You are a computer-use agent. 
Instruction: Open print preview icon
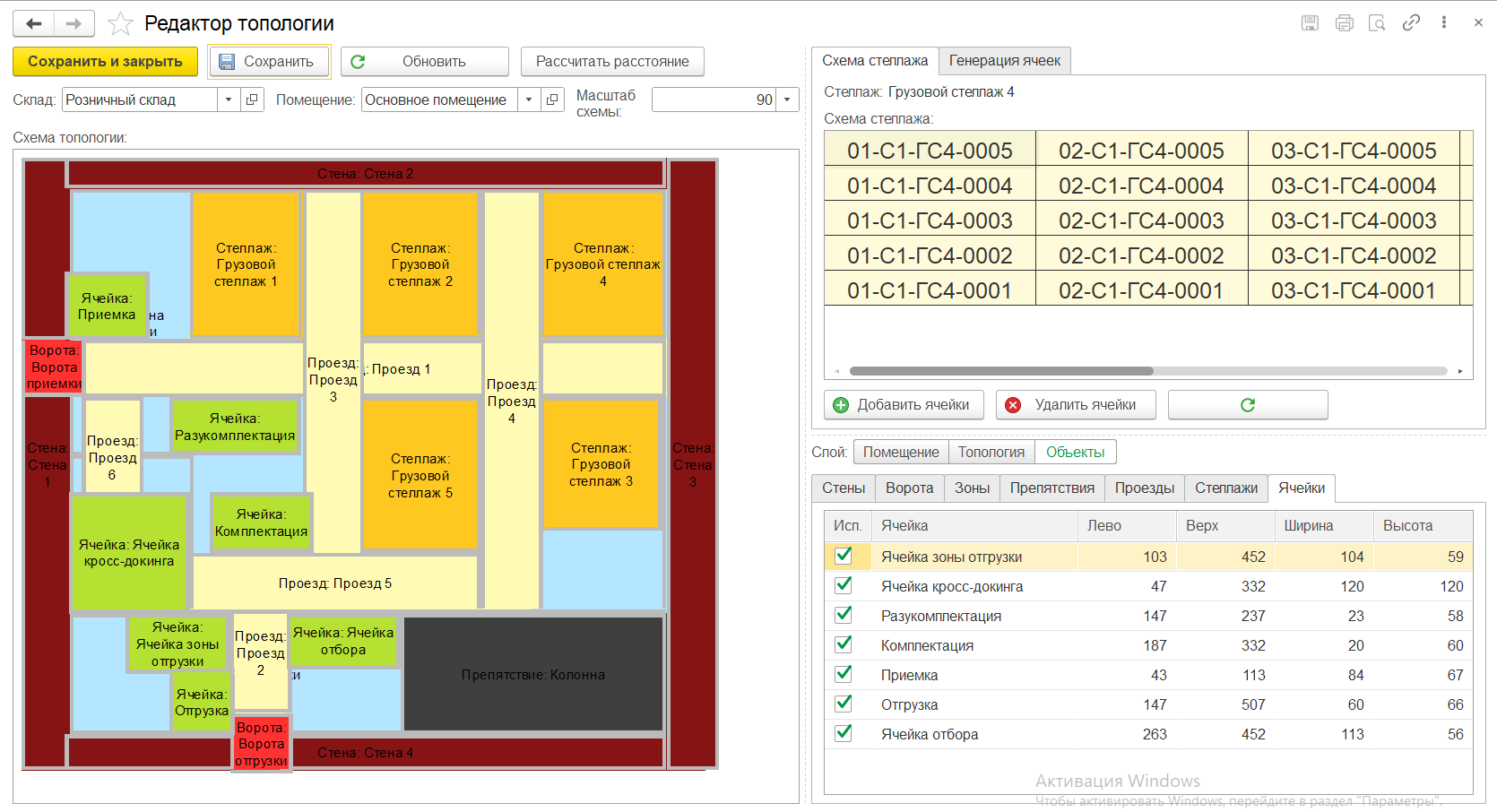click(1377, 23)
